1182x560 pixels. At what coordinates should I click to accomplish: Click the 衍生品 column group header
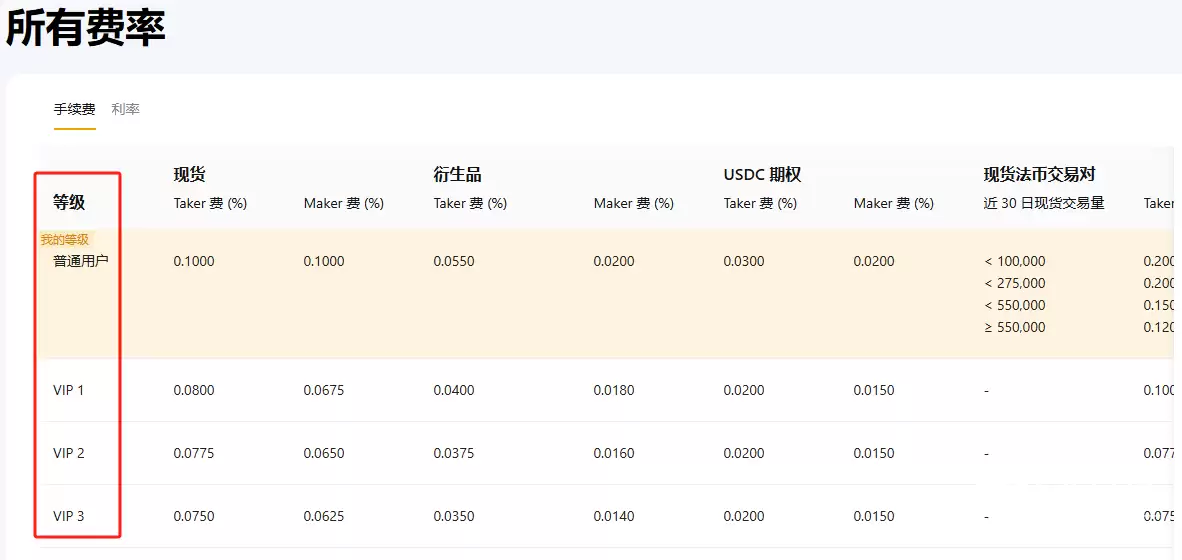[x=457, y=174]
